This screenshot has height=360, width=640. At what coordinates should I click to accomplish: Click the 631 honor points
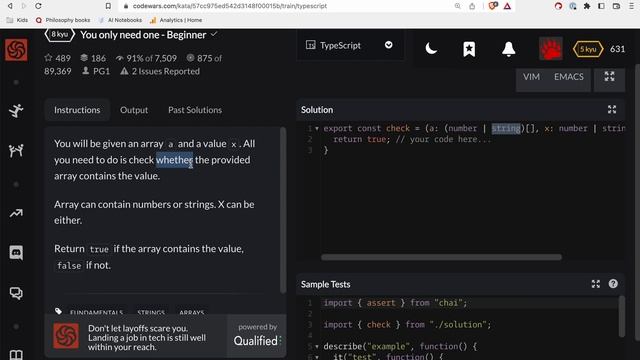[x=617, y=49]
